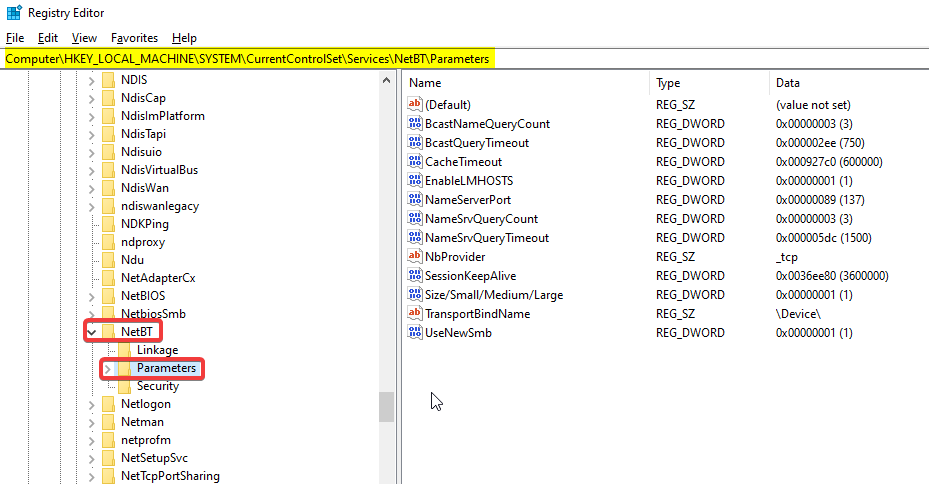Viewport: 929px width, 484px height.
Task: Click the \Device\ data value
Action: (798, 313)
